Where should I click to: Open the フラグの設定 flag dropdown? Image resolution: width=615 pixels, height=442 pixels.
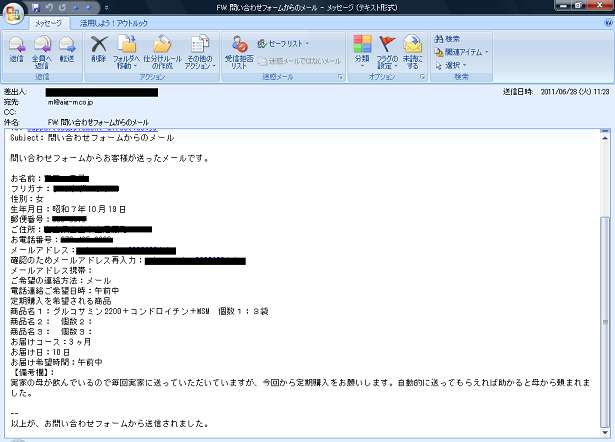[387, 50]
